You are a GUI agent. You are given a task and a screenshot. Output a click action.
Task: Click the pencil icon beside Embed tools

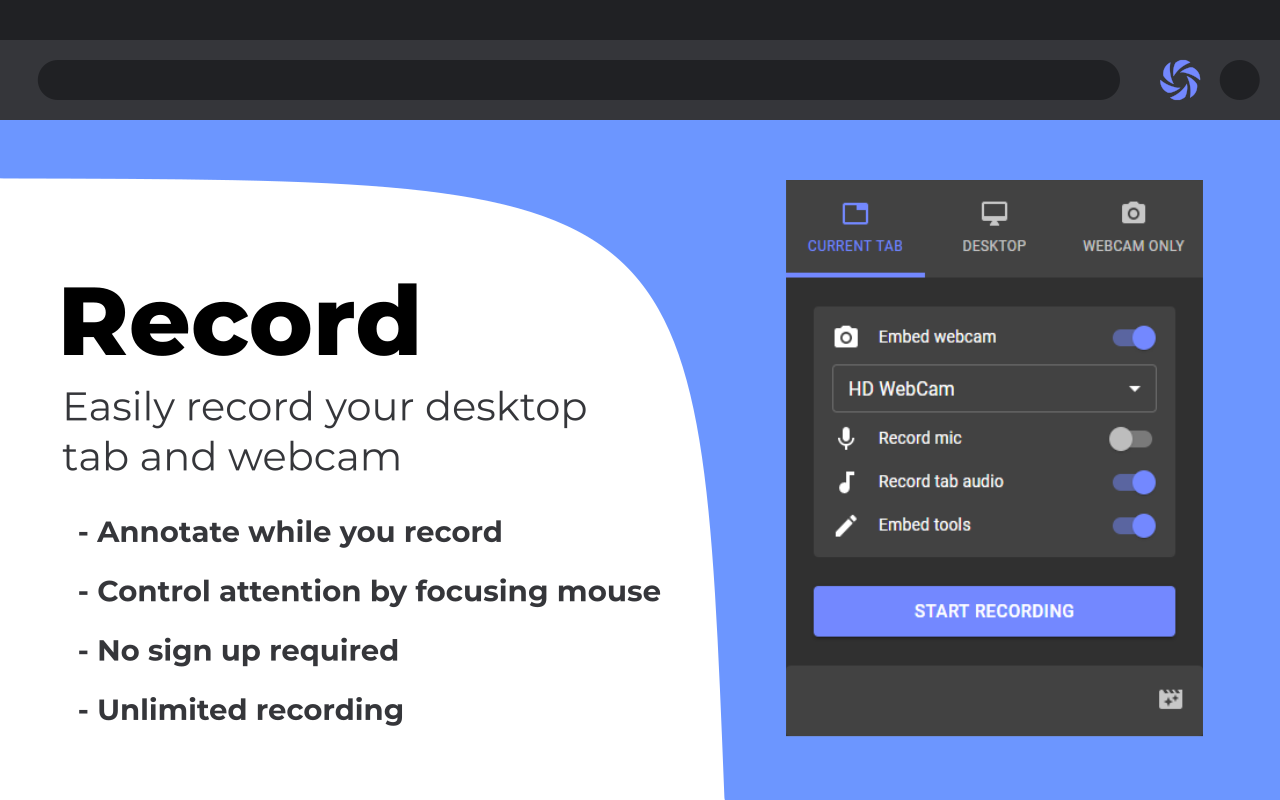coord(846,525)
